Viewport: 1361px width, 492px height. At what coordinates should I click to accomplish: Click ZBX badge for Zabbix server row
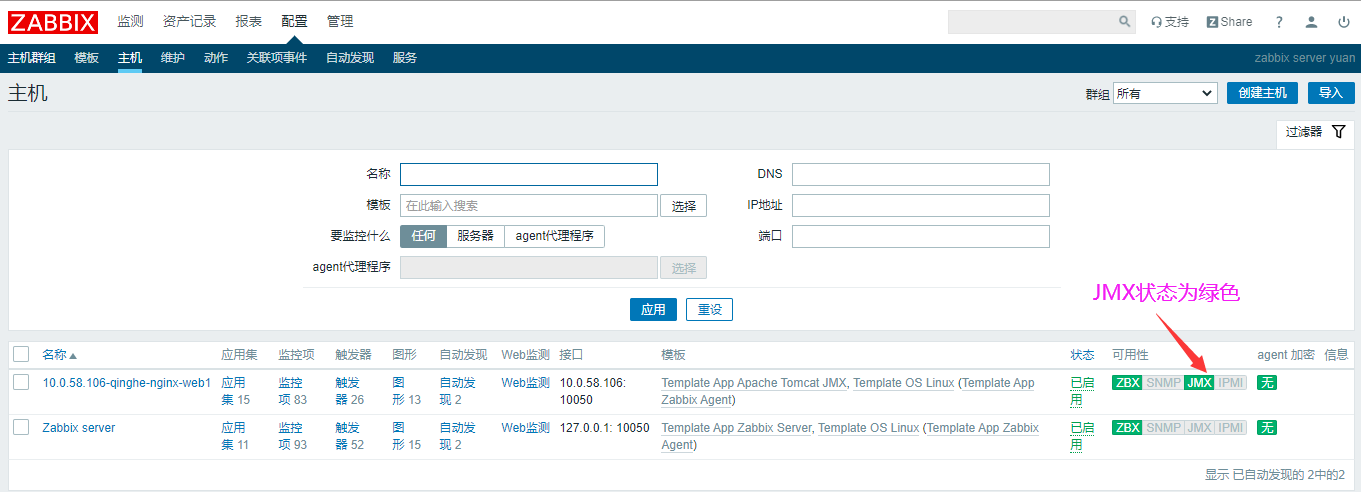click(1127, 428)
